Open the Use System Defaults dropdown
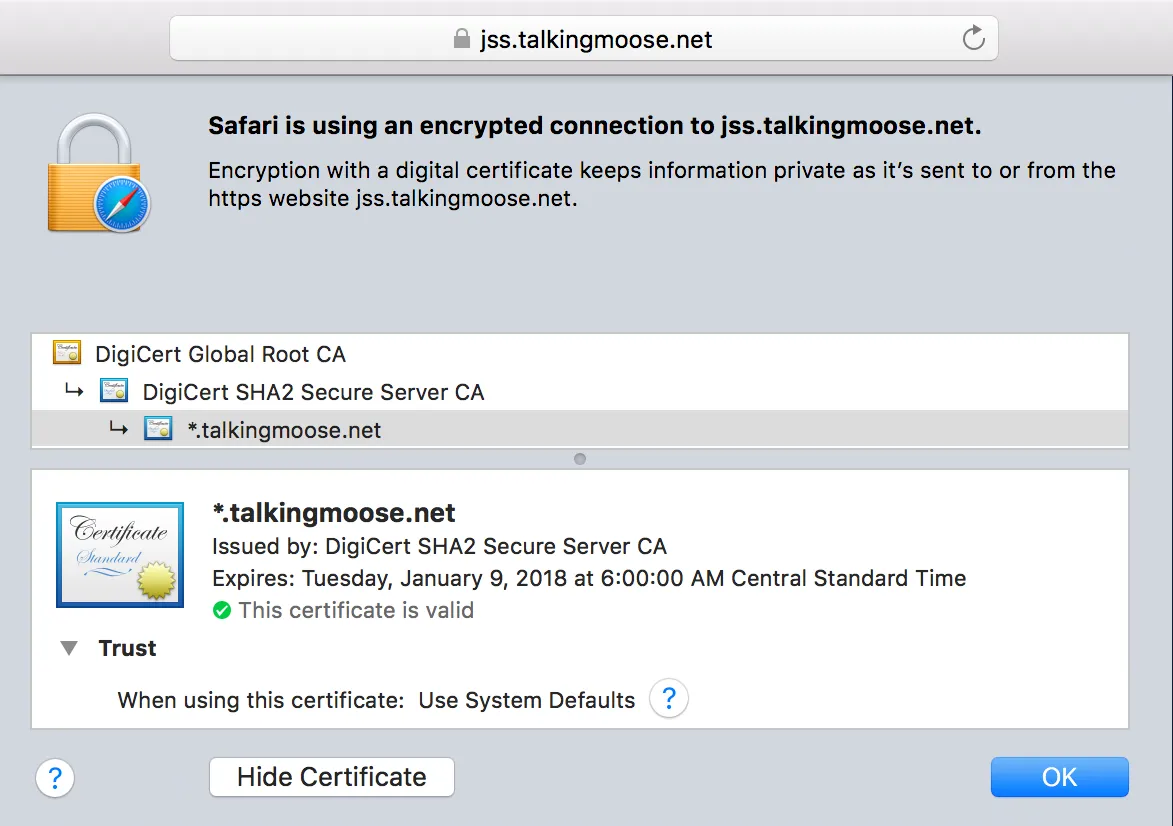This screenshot has width=1173, height=826. click(527, 699)
